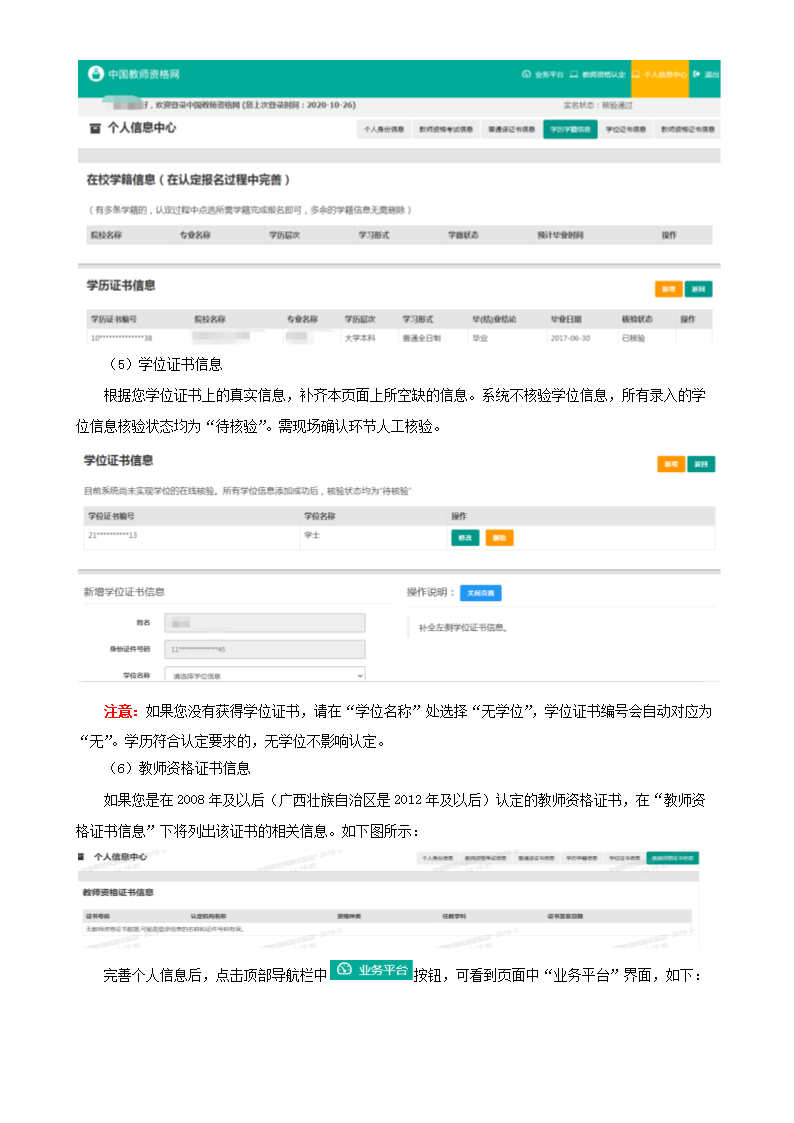The image size is (794, 1123).
Task: Click the green 业务平台 button image in the paragraph
Action: (x=371, y=970)
